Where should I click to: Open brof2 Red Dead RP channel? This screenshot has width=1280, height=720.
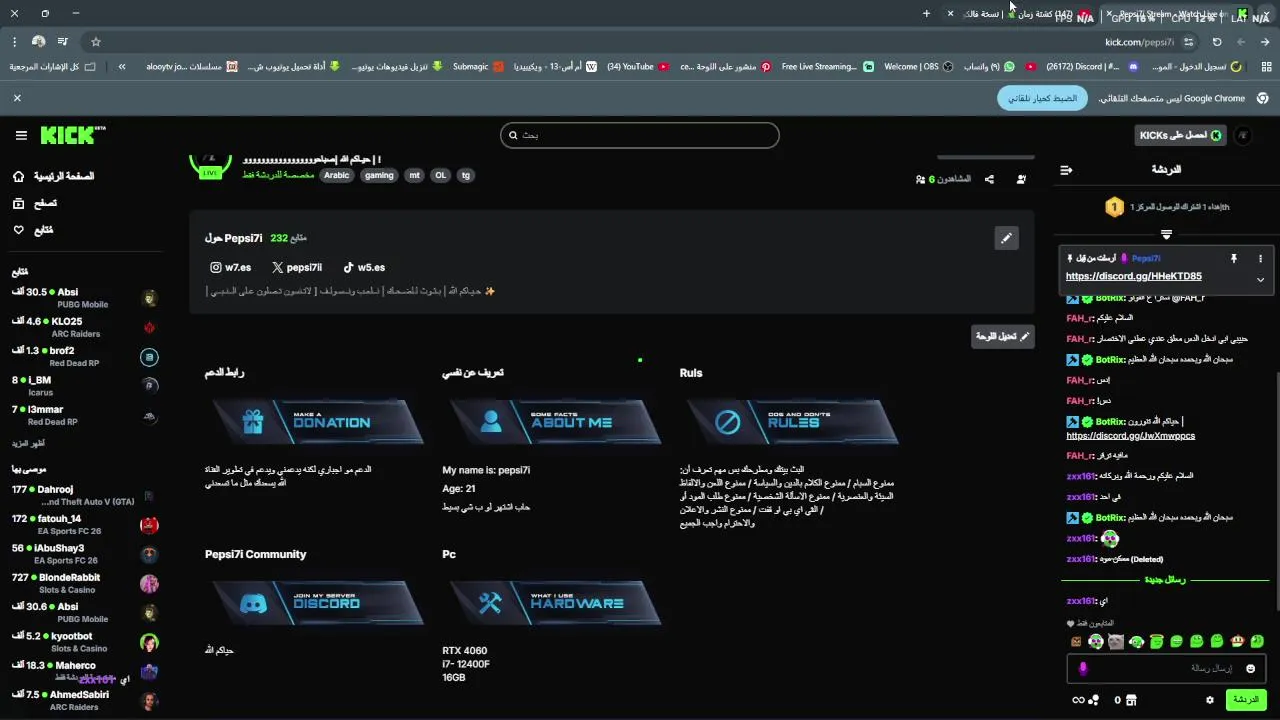84,356
